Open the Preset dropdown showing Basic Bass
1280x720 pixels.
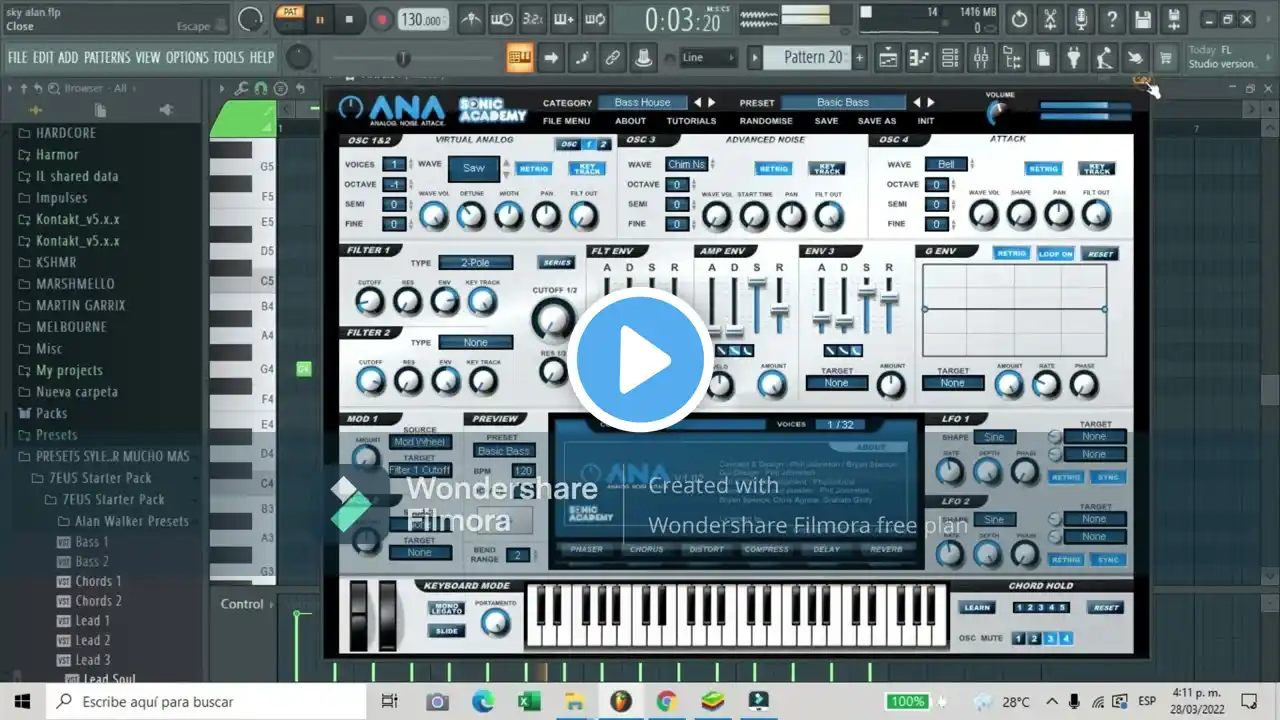(x=843, y=102)
